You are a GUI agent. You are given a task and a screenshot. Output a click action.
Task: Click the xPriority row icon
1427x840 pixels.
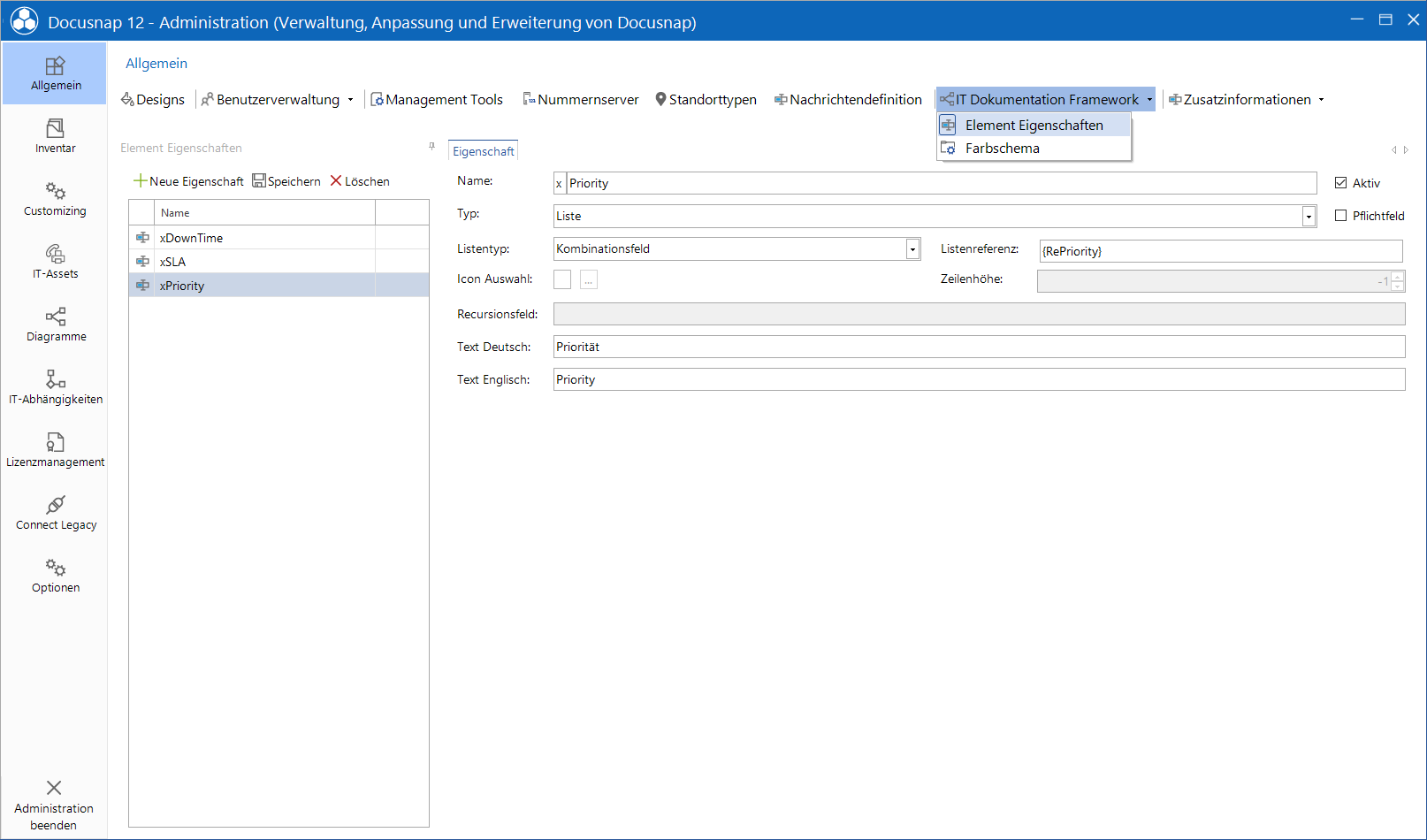tap(142, 286)
